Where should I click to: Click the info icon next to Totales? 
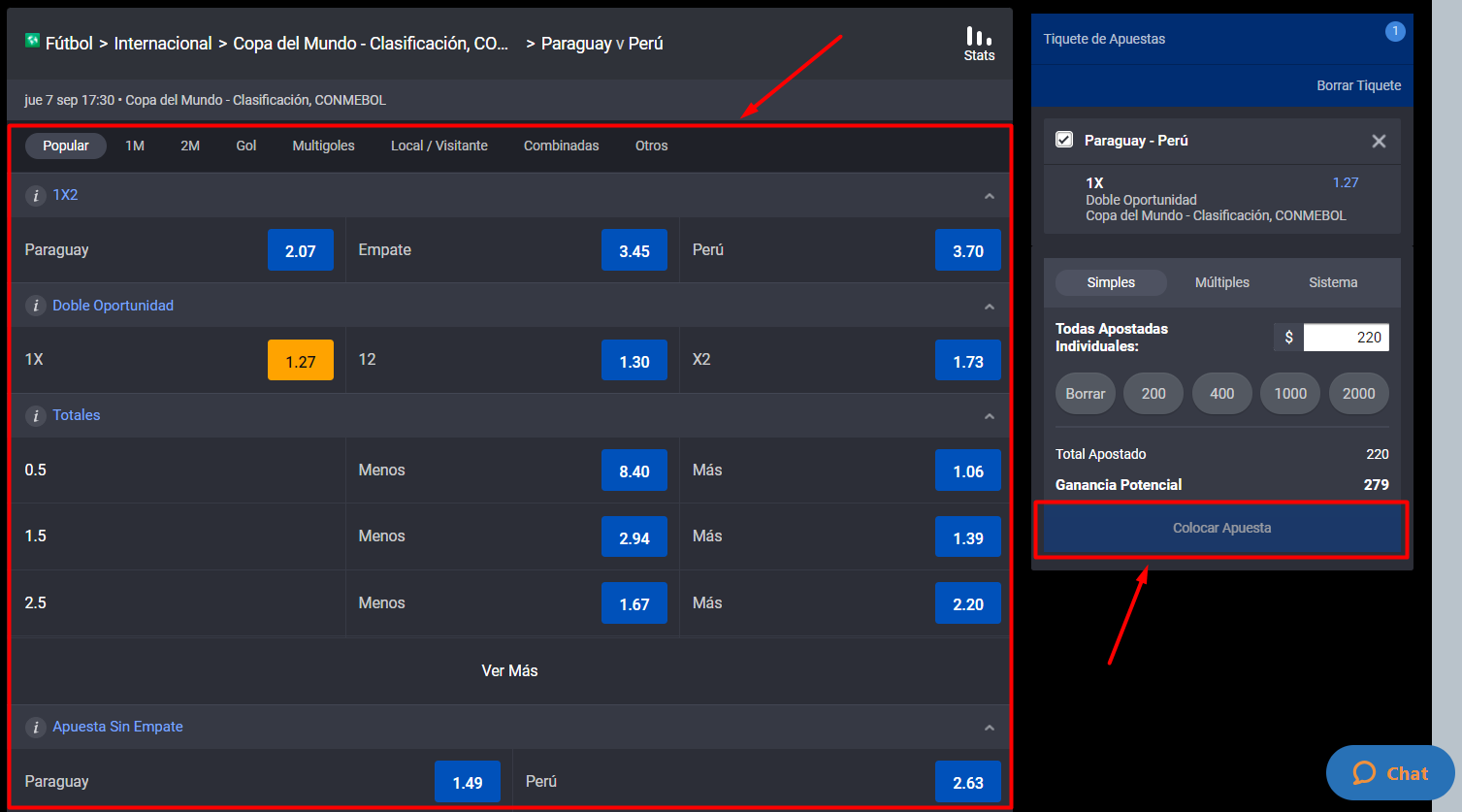[x=36, y=415]
